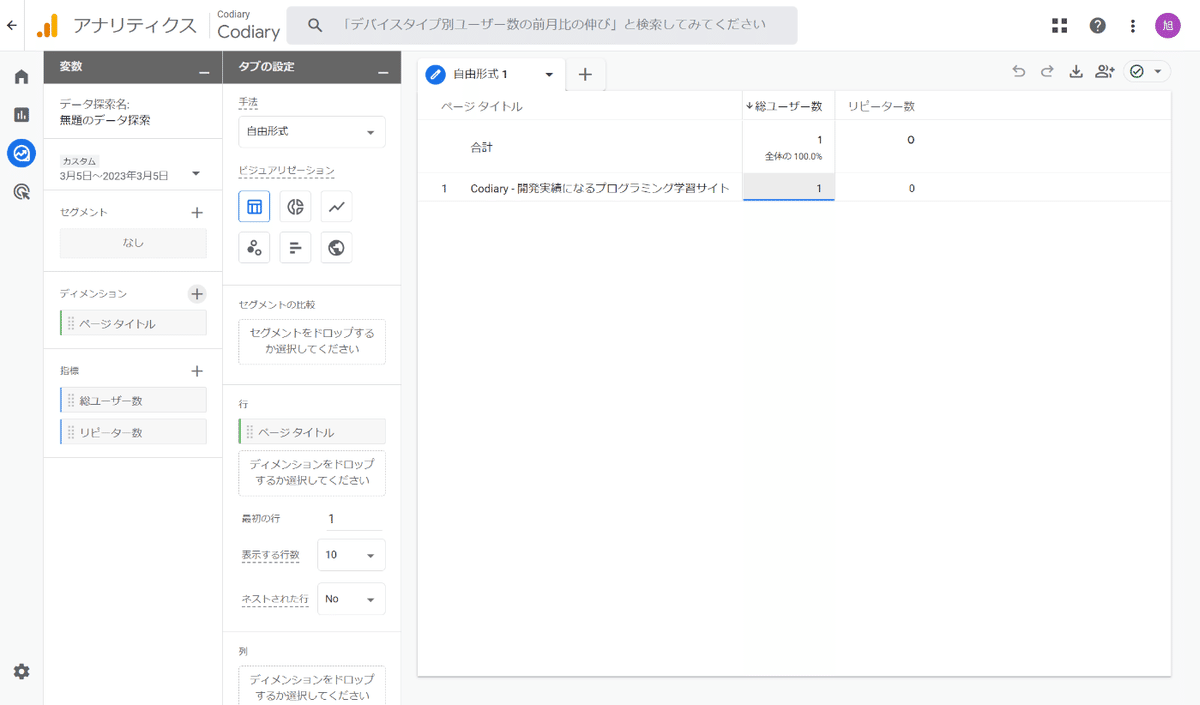Click the 総ユーザー数 metric chip

coord(133,400)
